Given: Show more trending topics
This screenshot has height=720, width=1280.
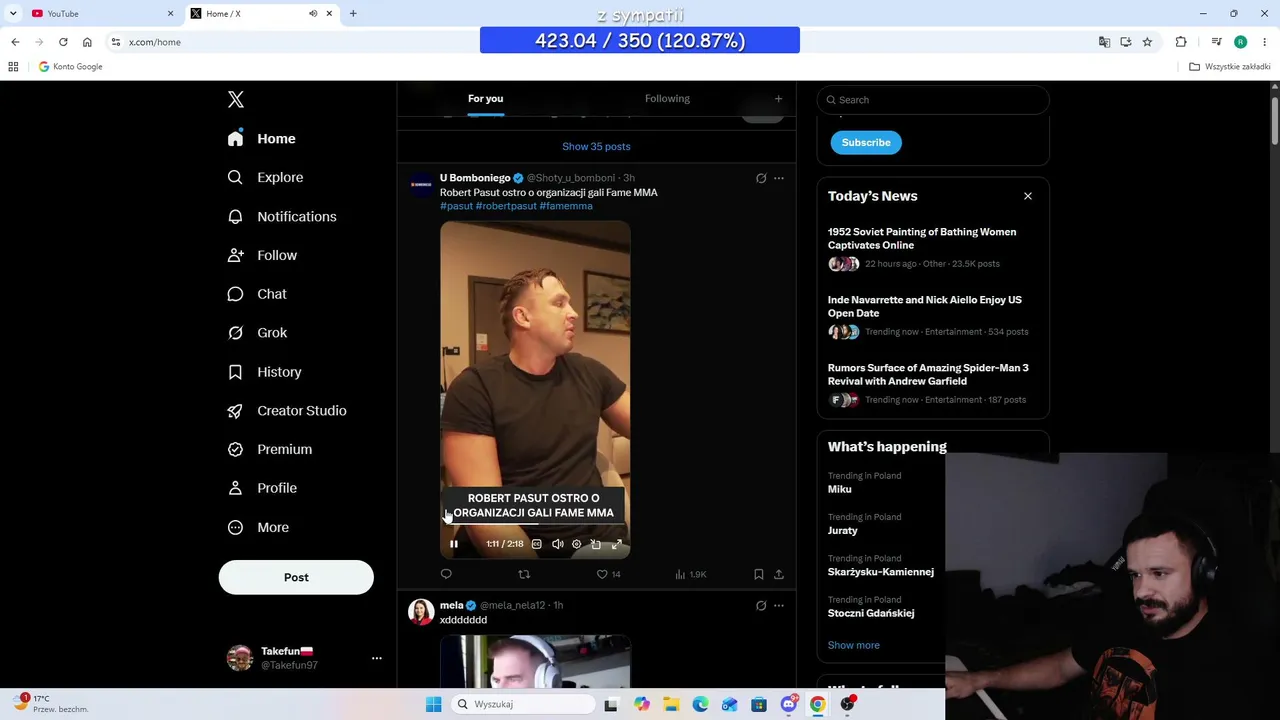Looking at the screenshot, I should (x=854, y=645).
